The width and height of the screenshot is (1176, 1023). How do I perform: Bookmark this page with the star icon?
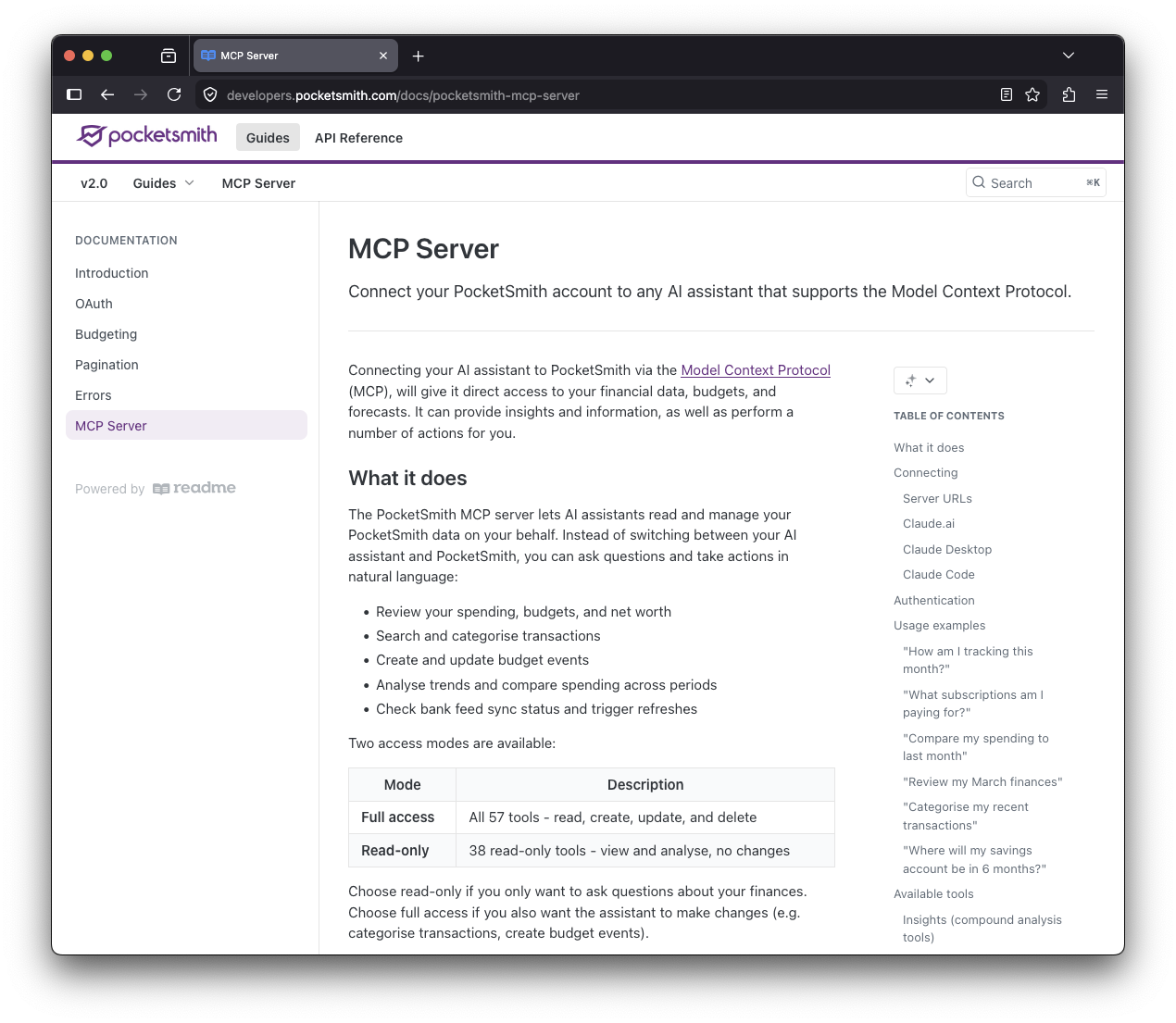1032,94
